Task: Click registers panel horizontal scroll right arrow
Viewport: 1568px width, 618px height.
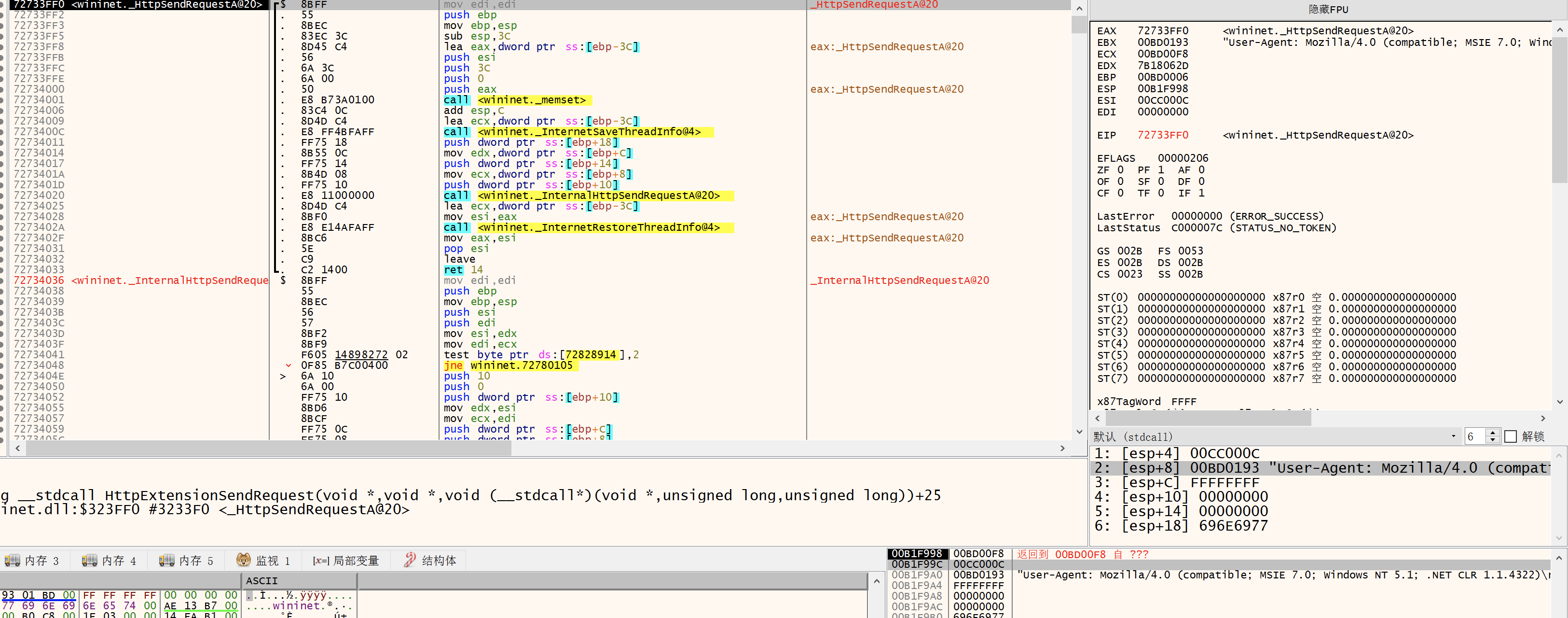Action: click(1543, 418)
